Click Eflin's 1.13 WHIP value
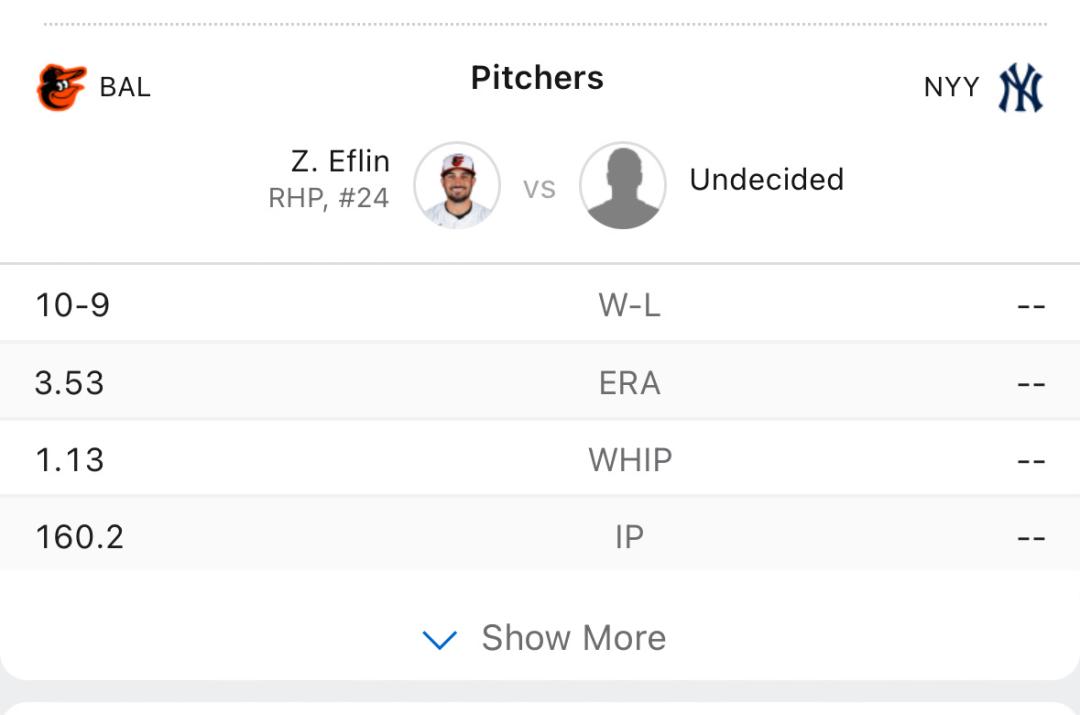The width and height of the screenshot is (1080, 715). (x=70, y=460)
